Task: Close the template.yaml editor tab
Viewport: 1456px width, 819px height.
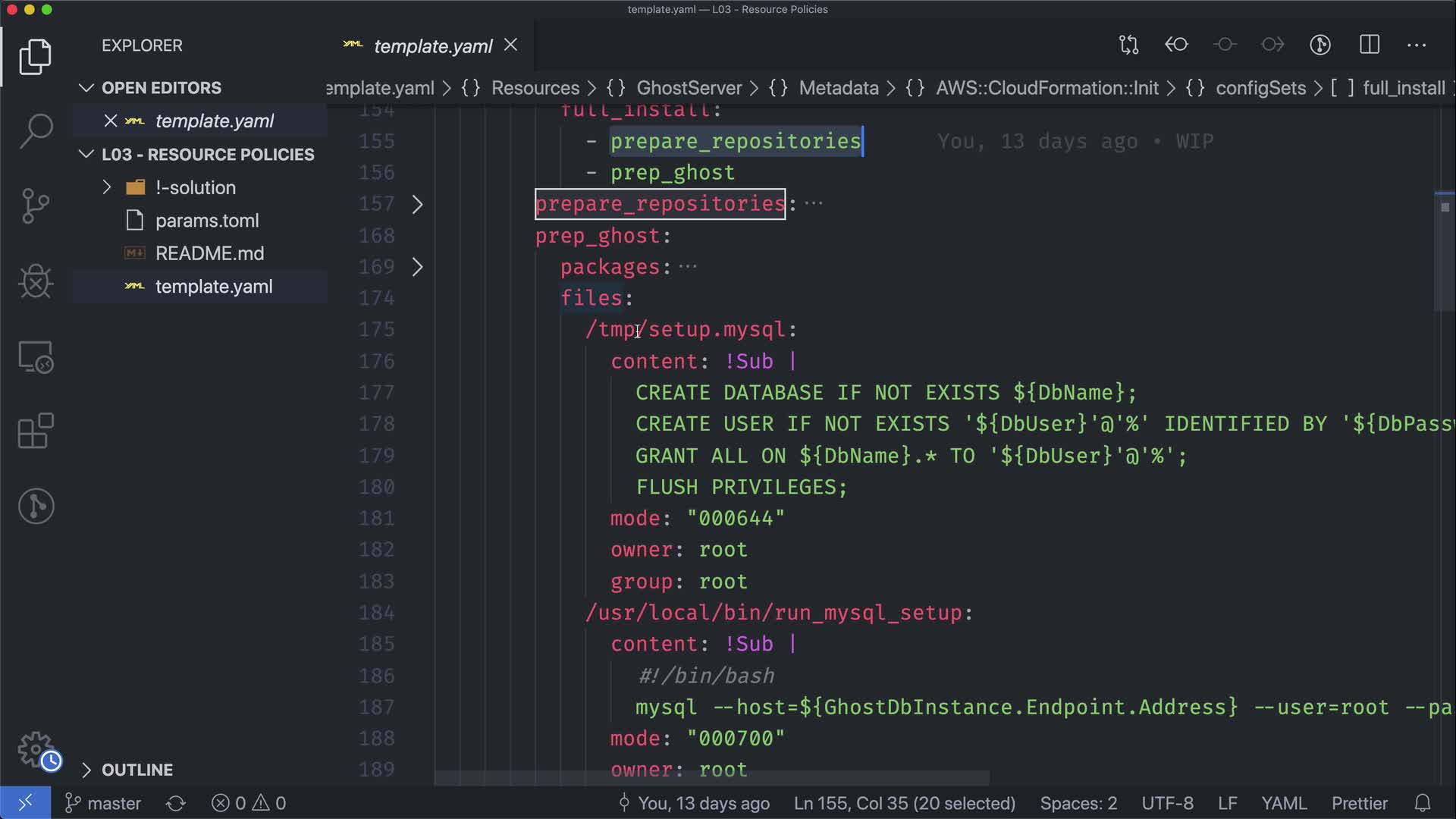Action: [511, 45]
